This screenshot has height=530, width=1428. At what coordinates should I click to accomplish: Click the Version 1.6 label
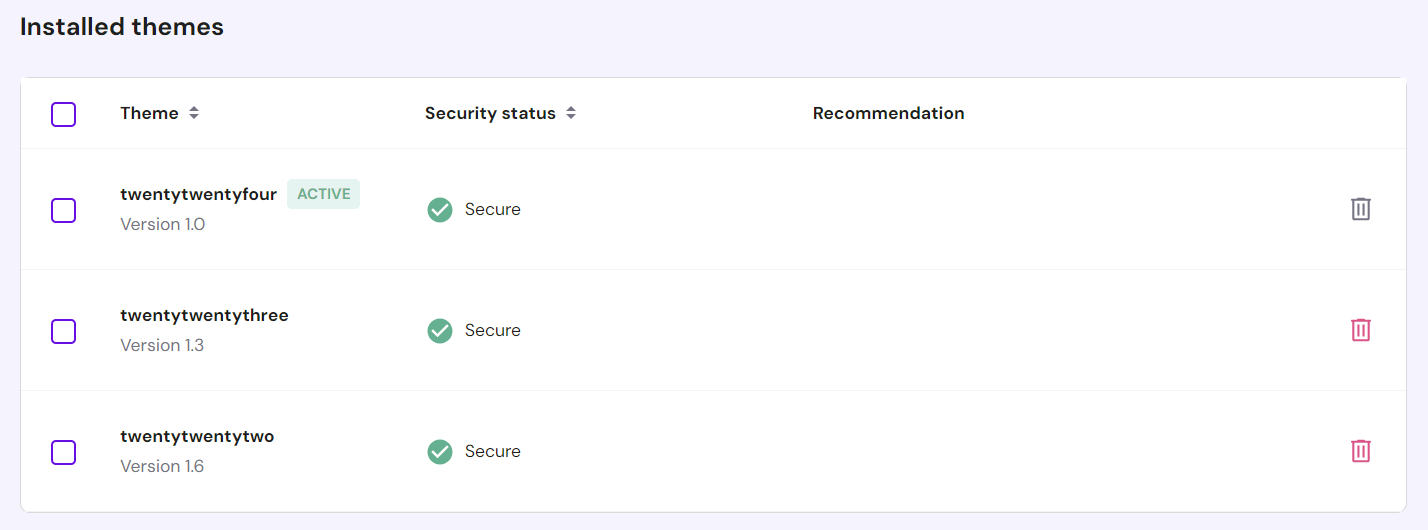pos(162,466)
